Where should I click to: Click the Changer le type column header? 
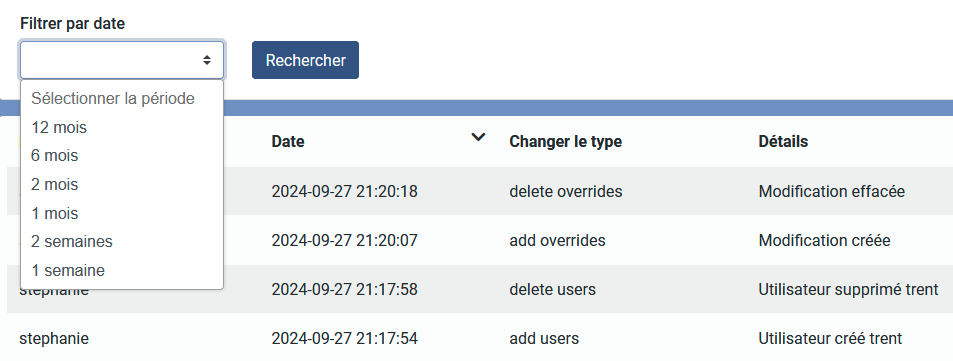(565, 142)
